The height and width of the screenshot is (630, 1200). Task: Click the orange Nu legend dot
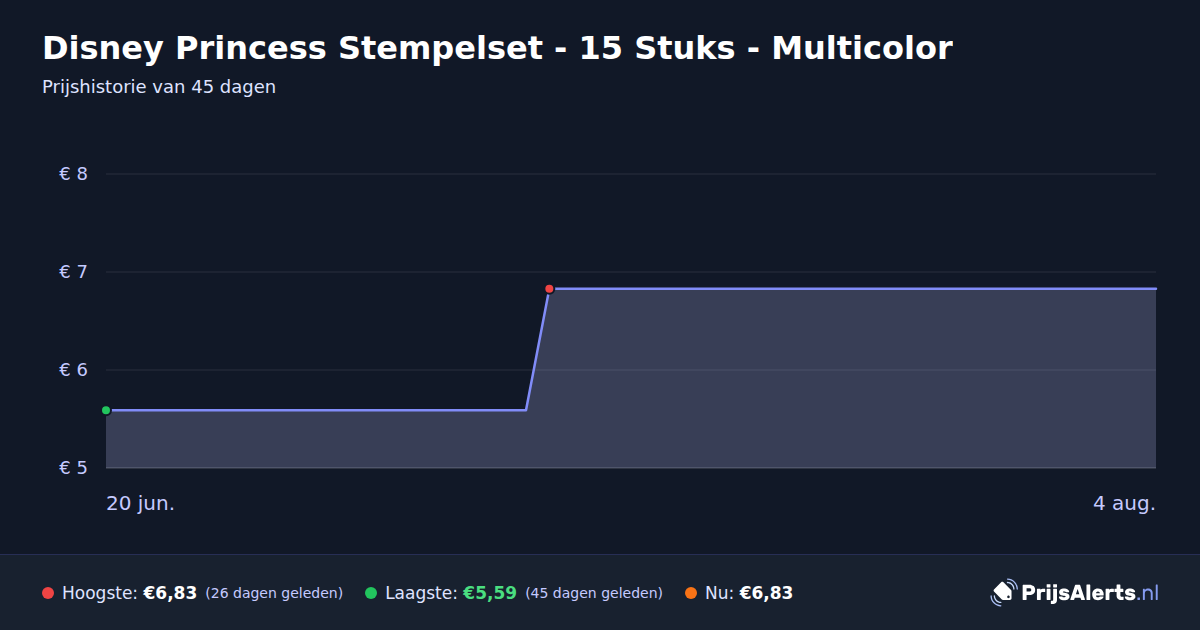pyautogui.click(x=691, y=593)
